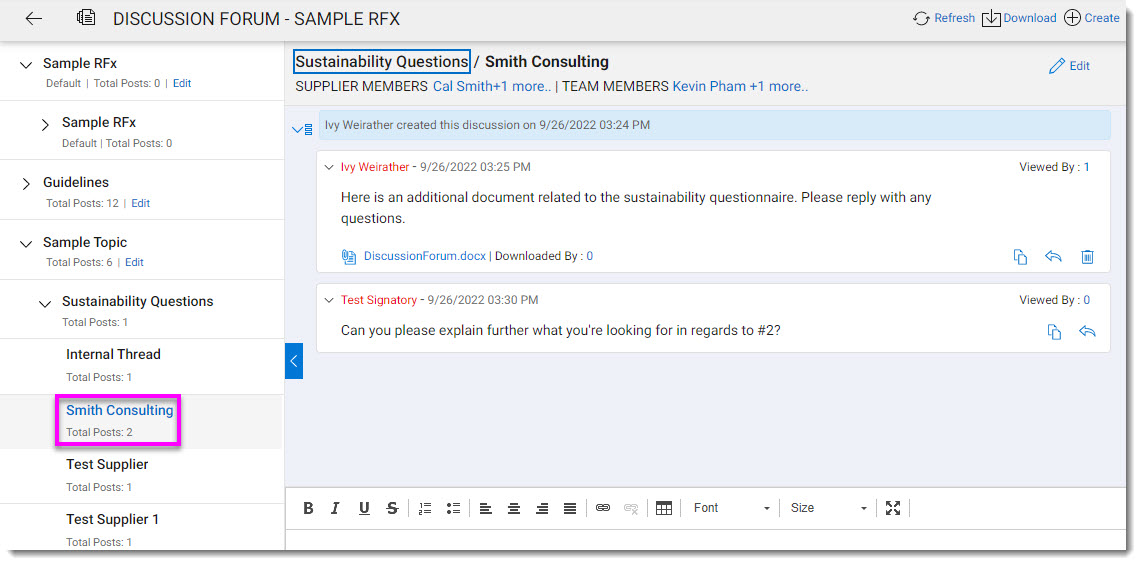Toggle strikethrough formatting in editor
The width and height of the screenshot is (1141, 565).
pyautogui.click(x=392, y=508)
